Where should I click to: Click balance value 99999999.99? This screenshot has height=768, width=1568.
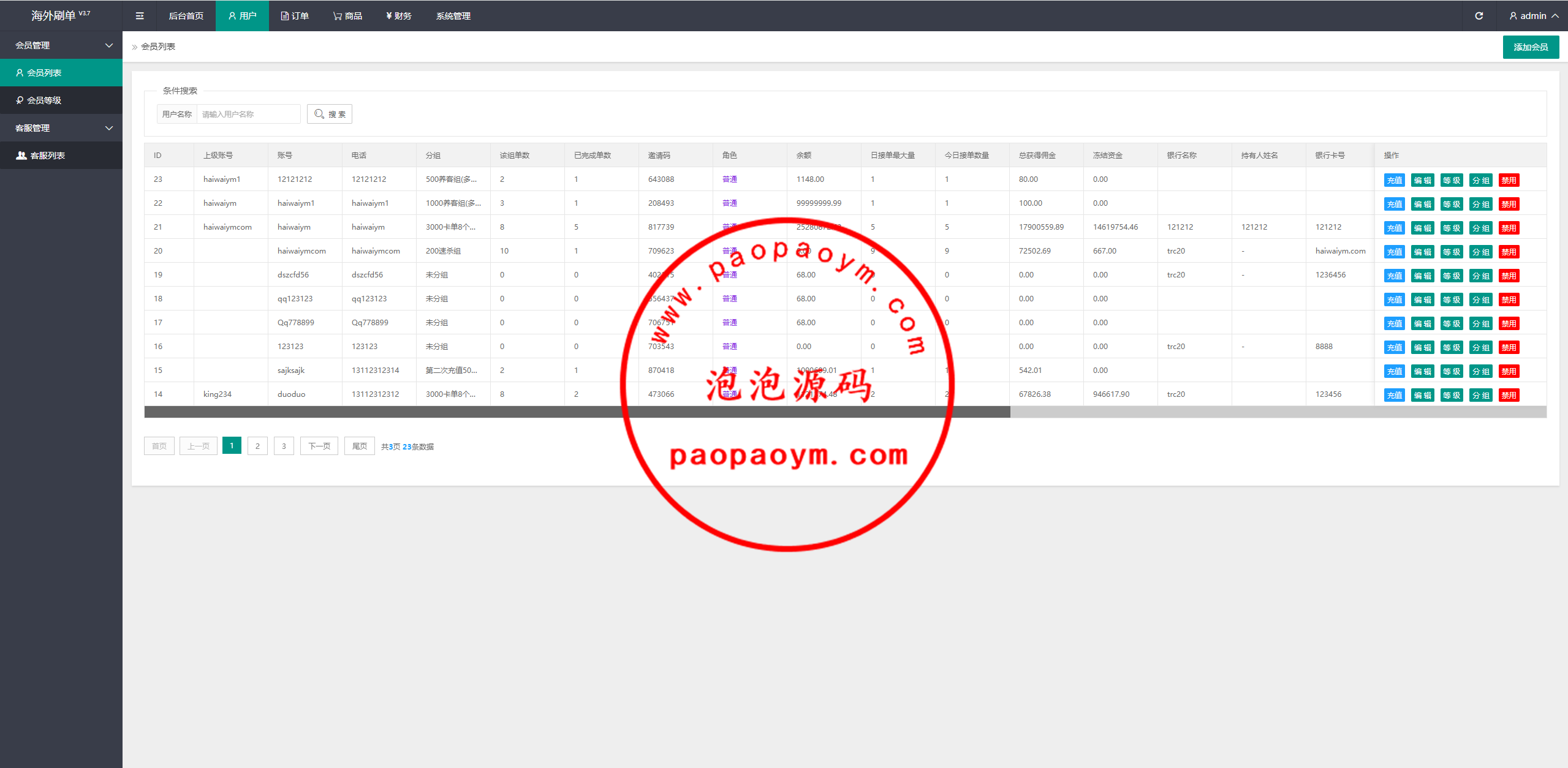(819, 203)
